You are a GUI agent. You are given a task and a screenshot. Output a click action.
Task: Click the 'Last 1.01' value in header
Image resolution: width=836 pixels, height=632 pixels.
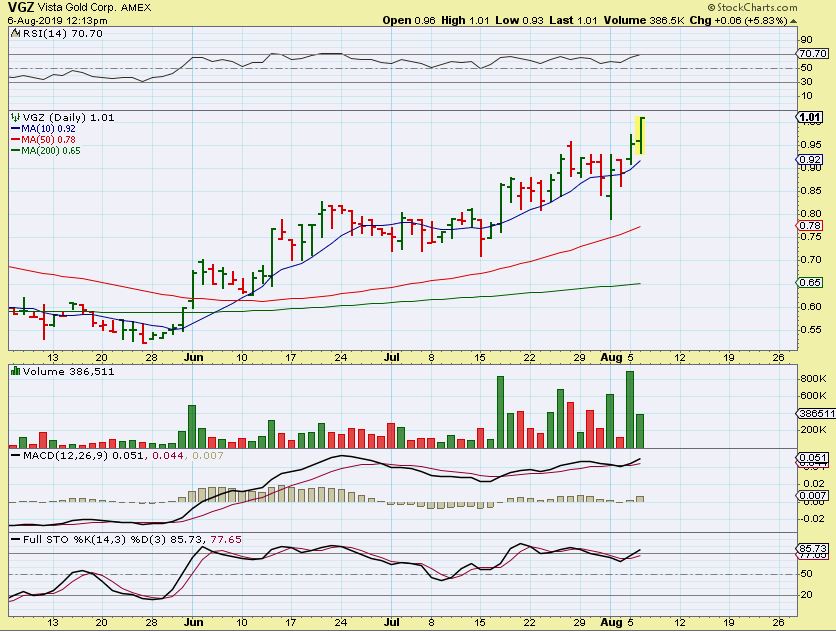pos(573,21)
